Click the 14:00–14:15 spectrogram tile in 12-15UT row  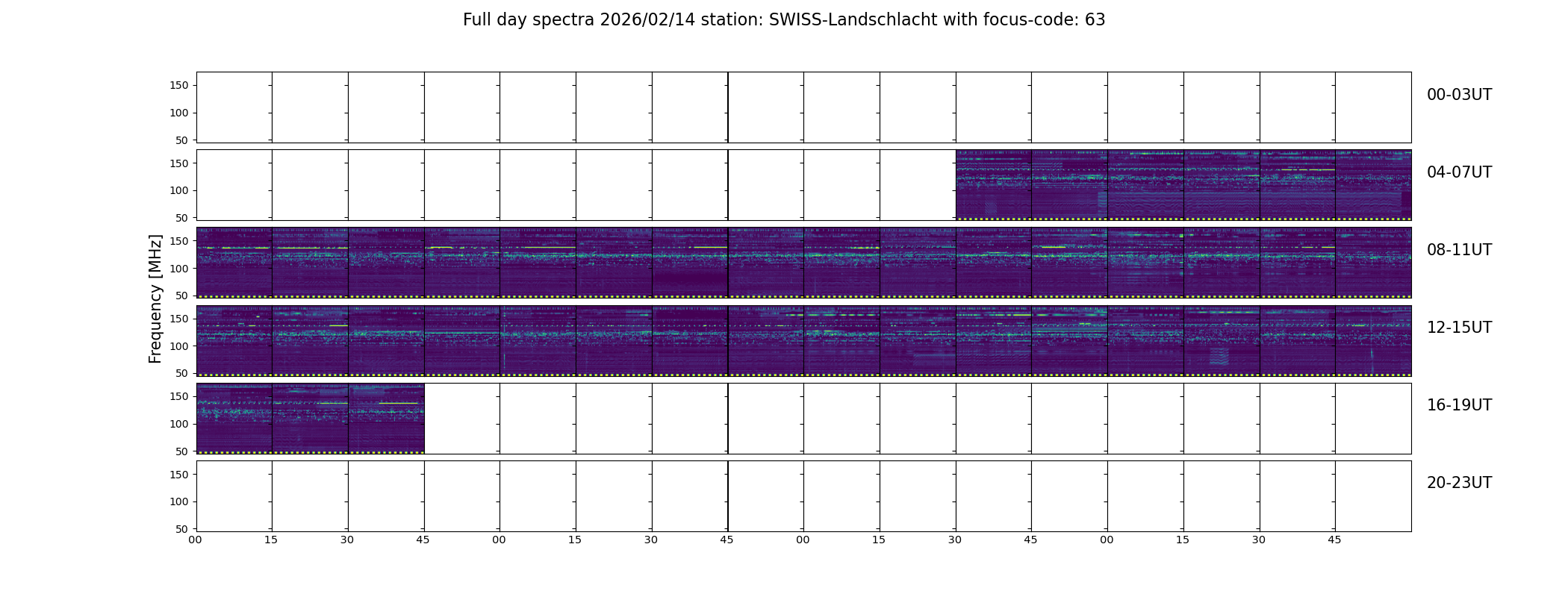tap(841, 341)
